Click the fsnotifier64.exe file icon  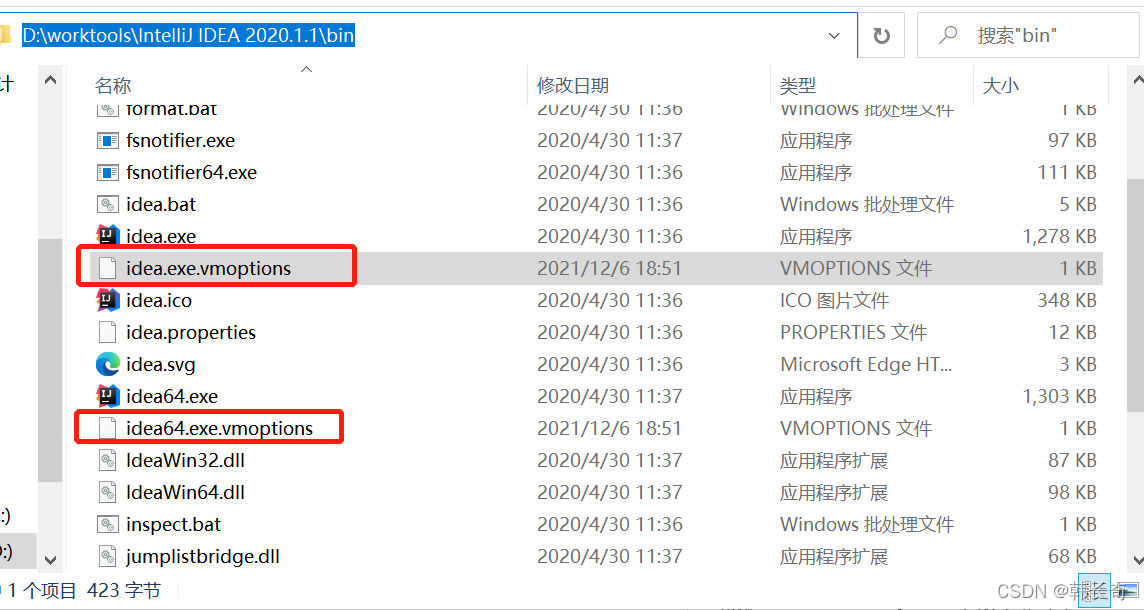[x=108, y=172]
